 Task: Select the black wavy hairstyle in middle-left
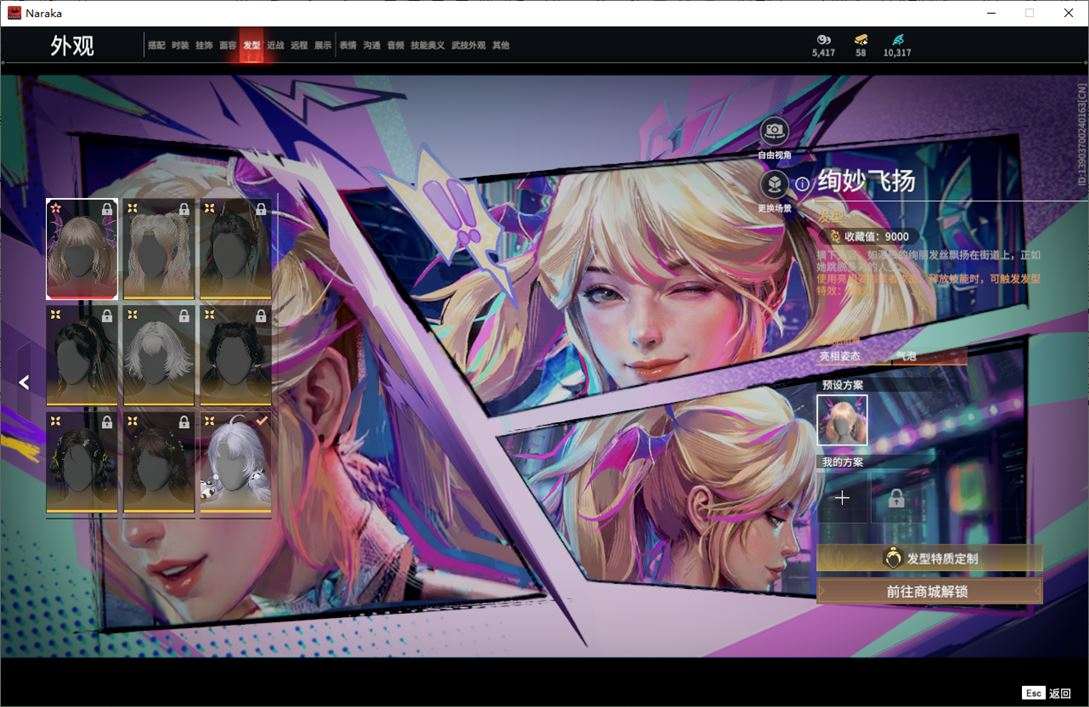pyautogui.click(x=82, y=356)
